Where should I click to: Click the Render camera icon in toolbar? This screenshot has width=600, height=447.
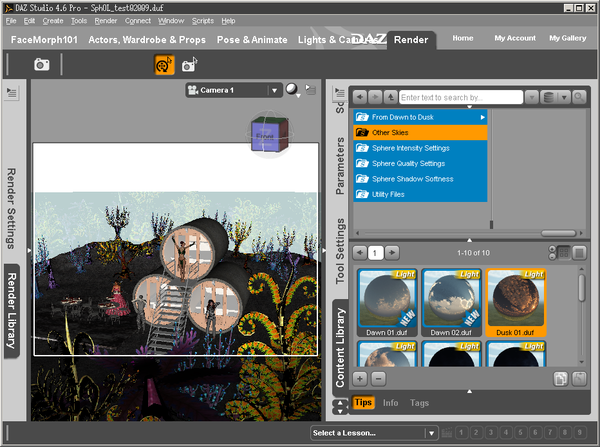(42, 64)
